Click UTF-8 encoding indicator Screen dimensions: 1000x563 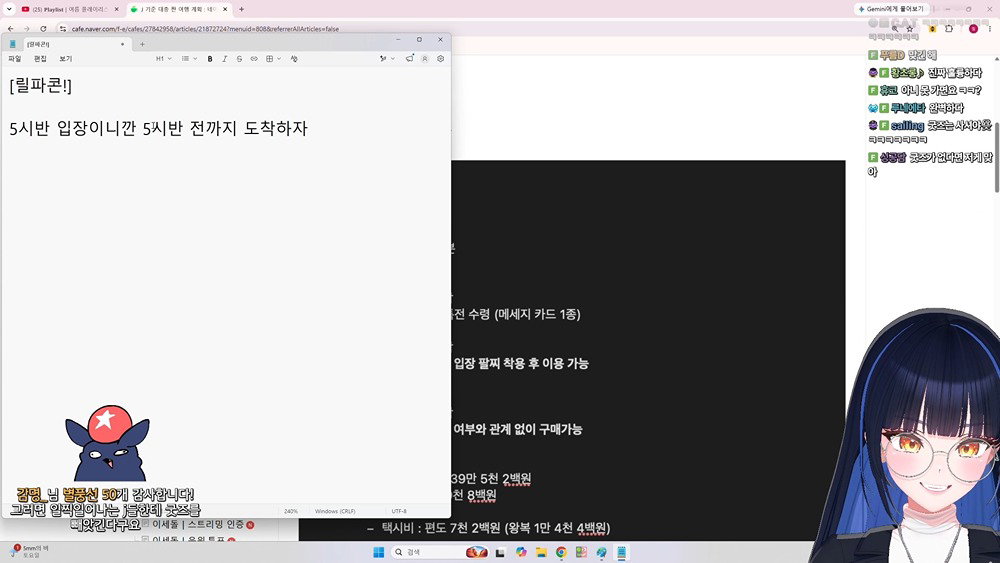(x=399, y=511)
